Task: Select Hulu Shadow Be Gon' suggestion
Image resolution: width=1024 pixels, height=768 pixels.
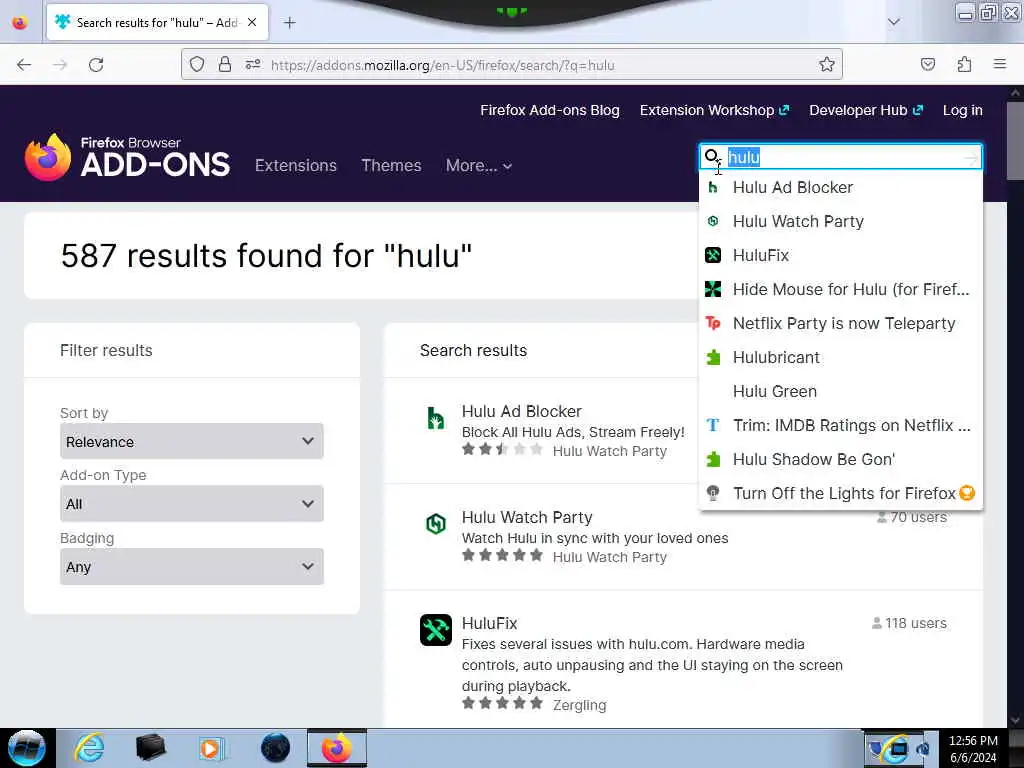Action: [x=840, y=459]
